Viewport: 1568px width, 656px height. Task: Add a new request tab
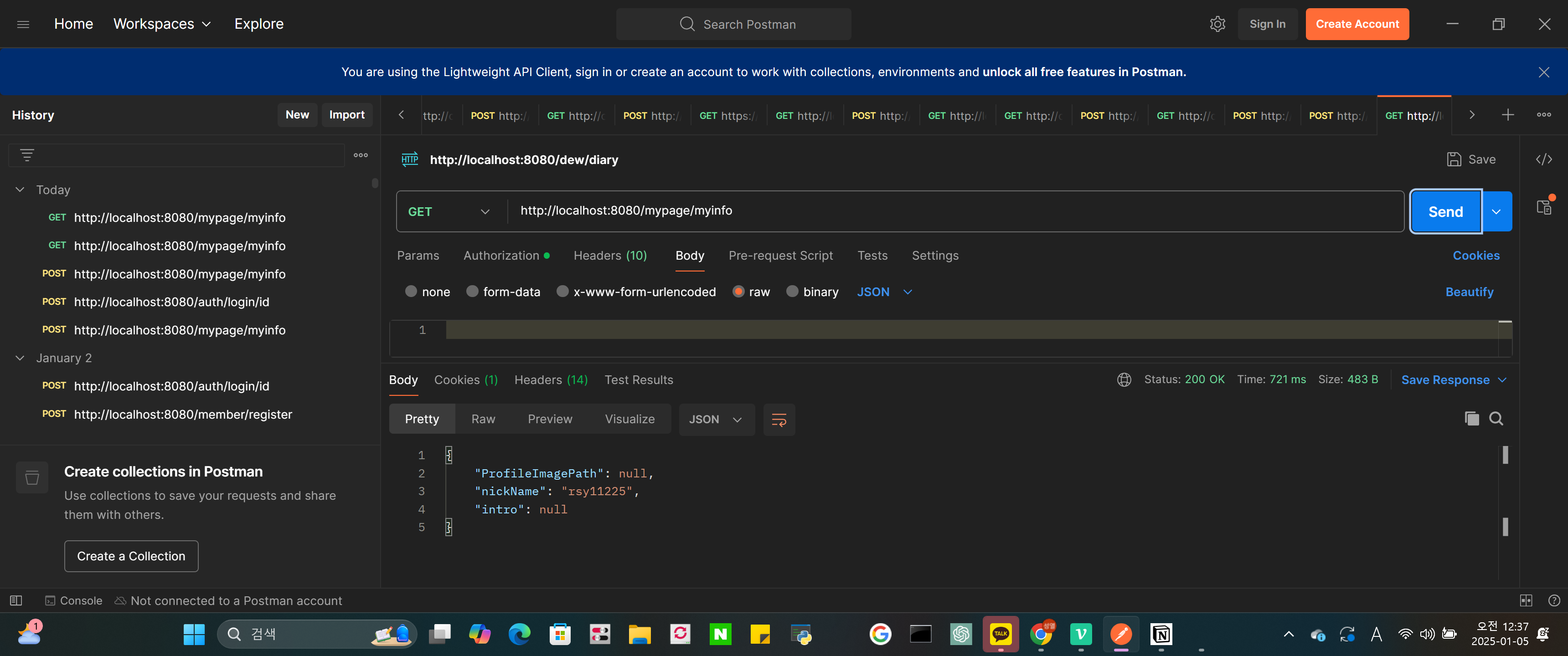[x=1508, y=115]
